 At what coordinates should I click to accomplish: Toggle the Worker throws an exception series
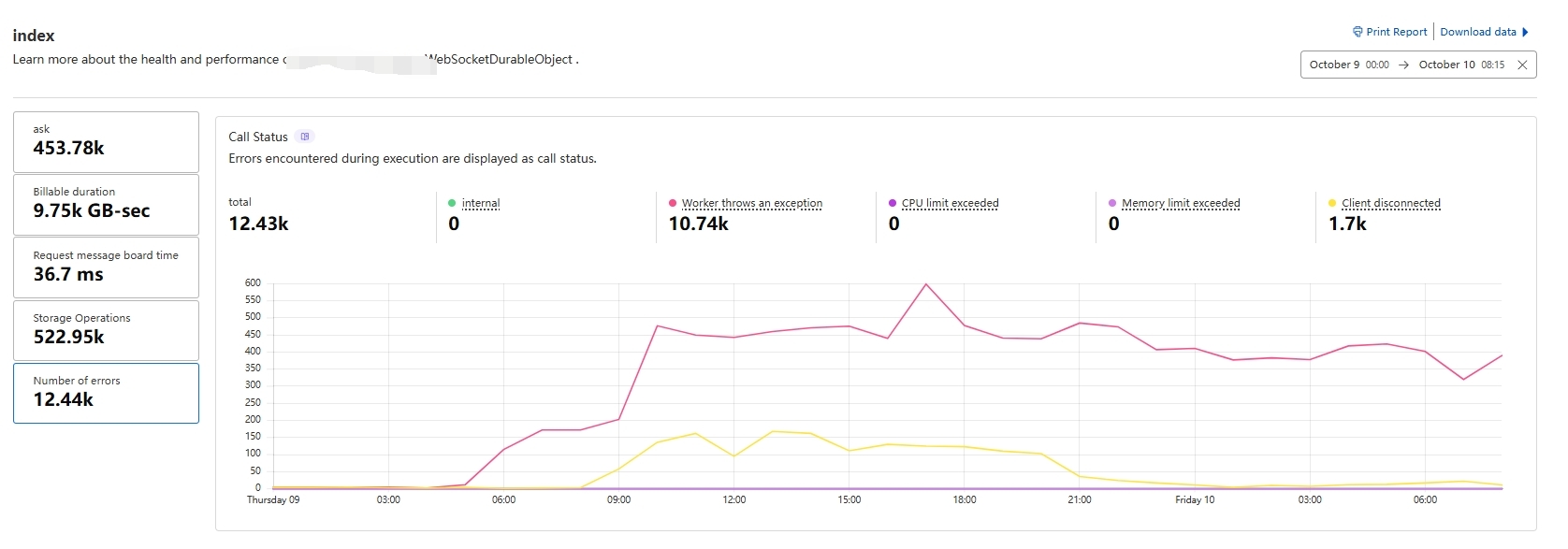coord(751,203)
